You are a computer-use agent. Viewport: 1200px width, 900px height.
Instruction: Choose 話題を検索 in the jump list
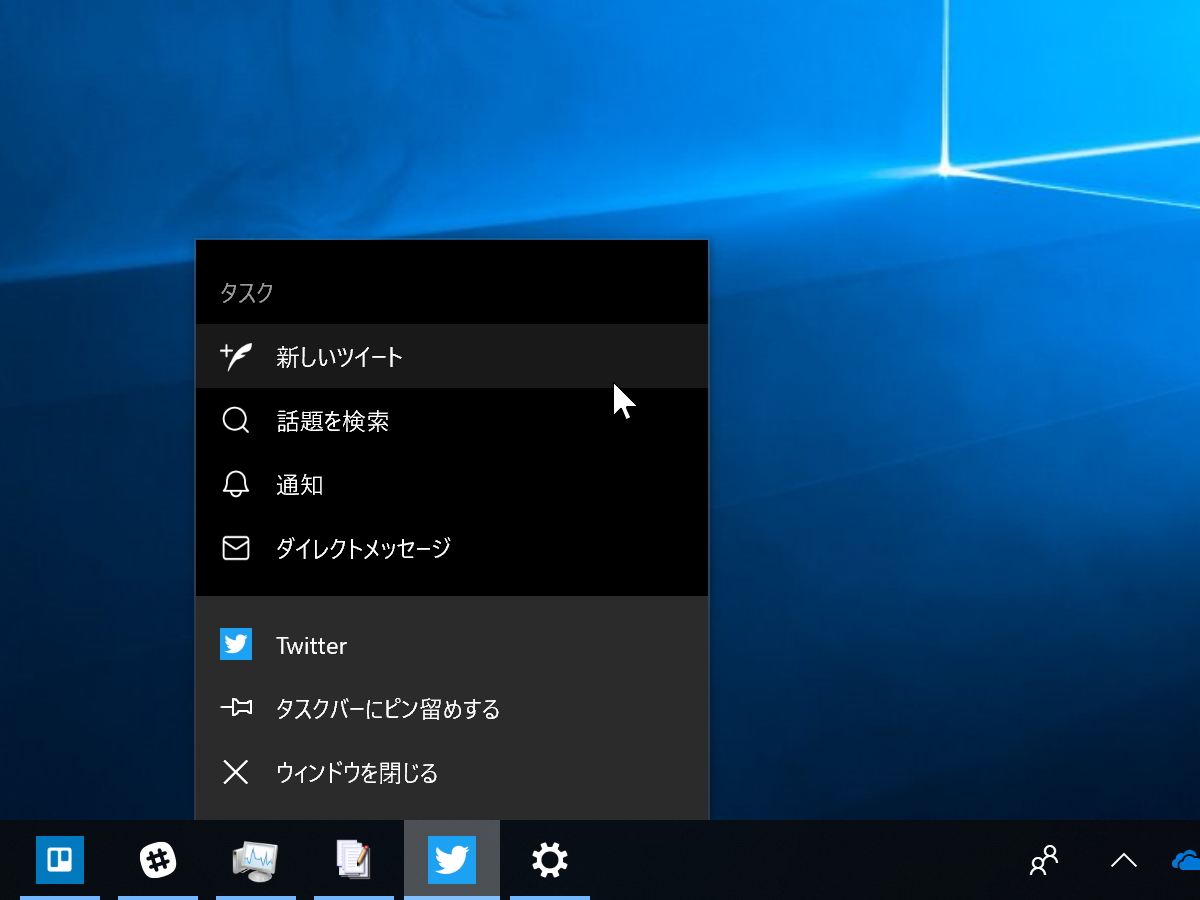(332, 420)
